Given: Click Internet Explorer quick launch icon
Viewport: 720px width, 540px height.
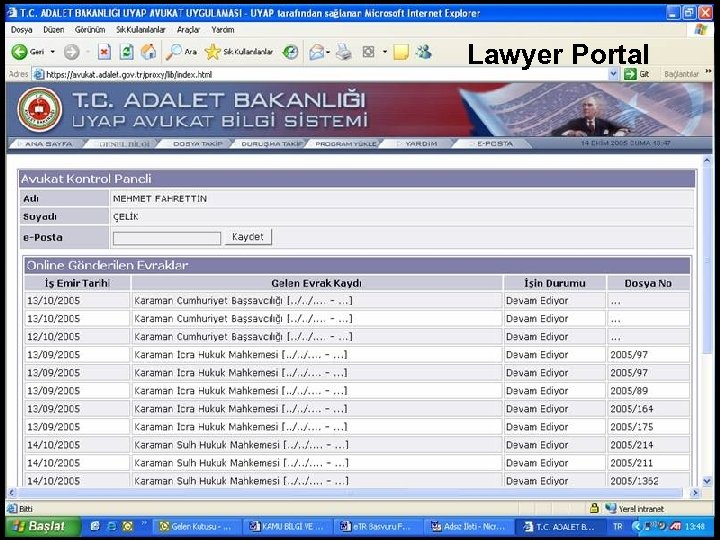Looking at the screenshot, I should [x=112, y=526].
